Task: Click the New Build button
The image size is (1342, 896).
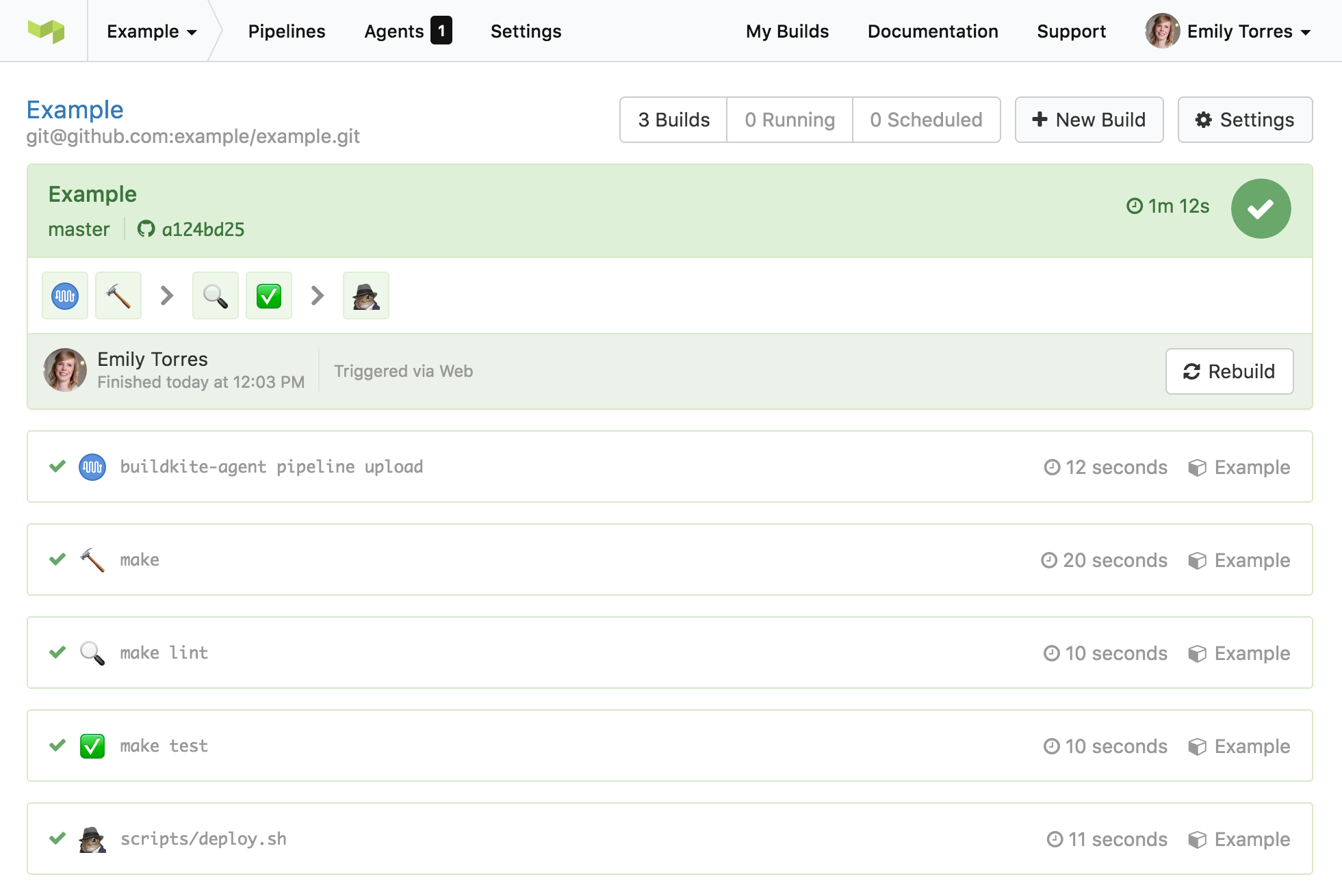Action: click(x=1089, y=120)
